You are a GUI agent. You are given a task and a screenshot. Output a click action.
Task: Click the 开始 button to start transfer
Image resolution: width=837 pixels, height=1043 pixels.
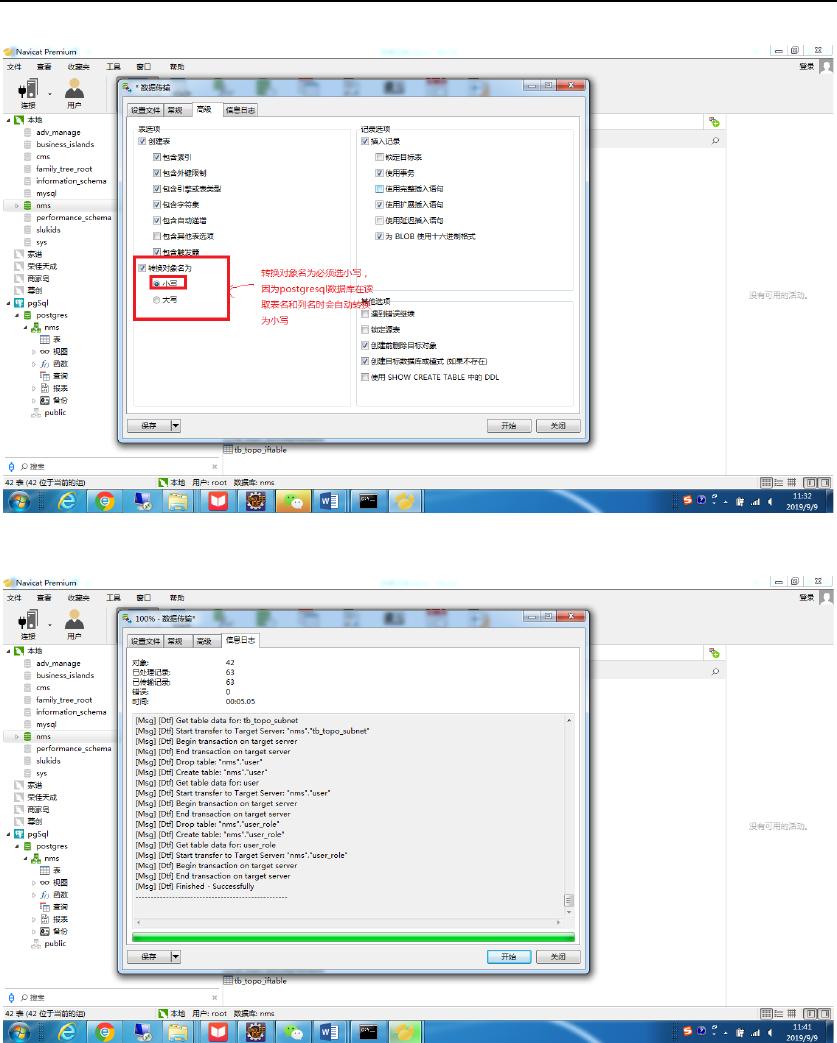(510, 425)
